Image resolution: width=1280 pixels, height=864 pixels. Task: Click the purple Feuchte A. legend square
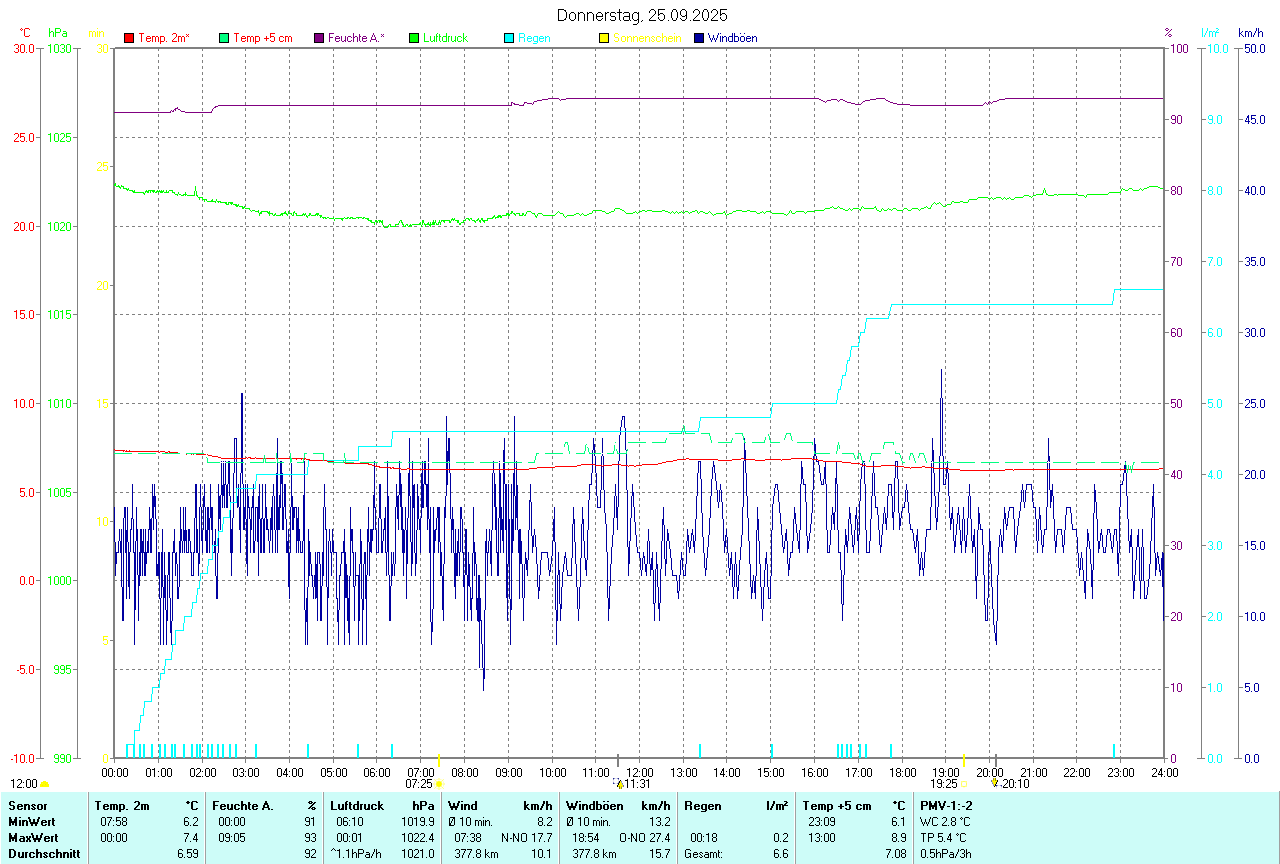tap(319, 38)
